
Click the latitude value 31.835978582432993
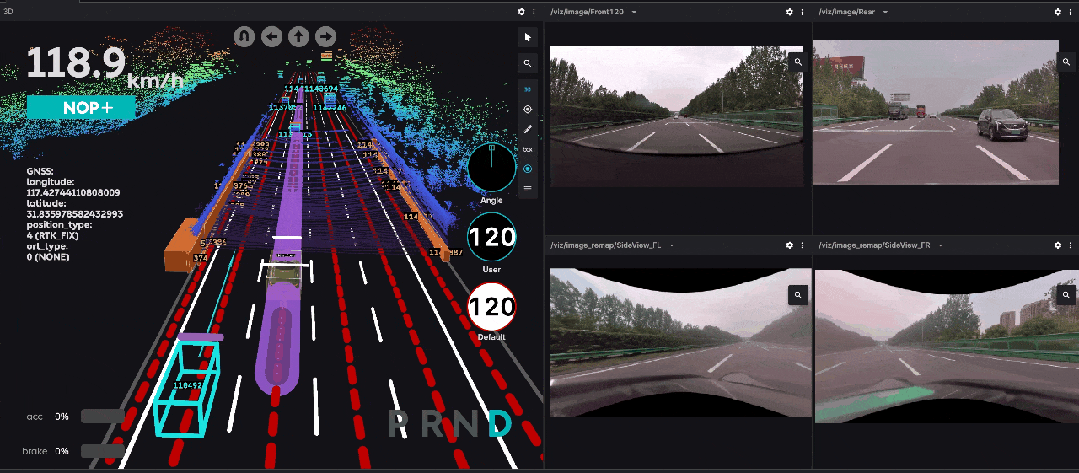(74, 214)
